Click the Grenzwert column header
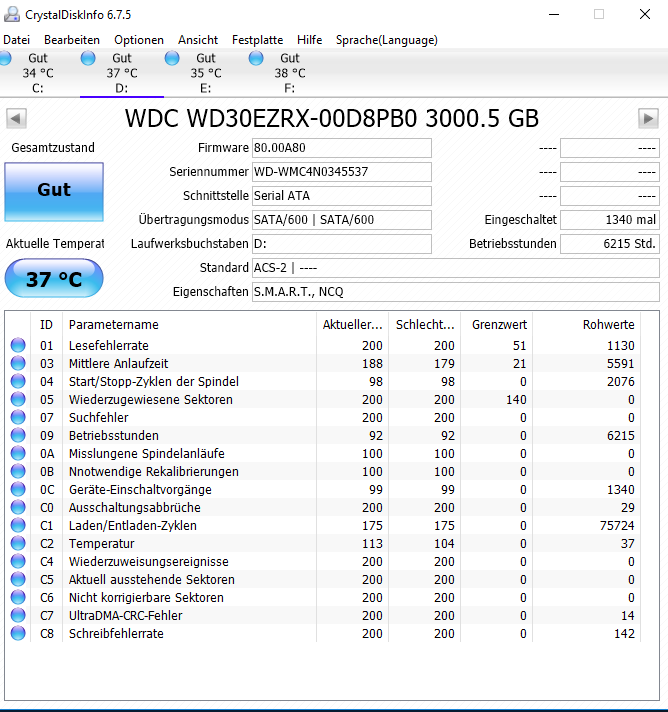This screenshot has width=668, height=712. [x=499, y=325]
